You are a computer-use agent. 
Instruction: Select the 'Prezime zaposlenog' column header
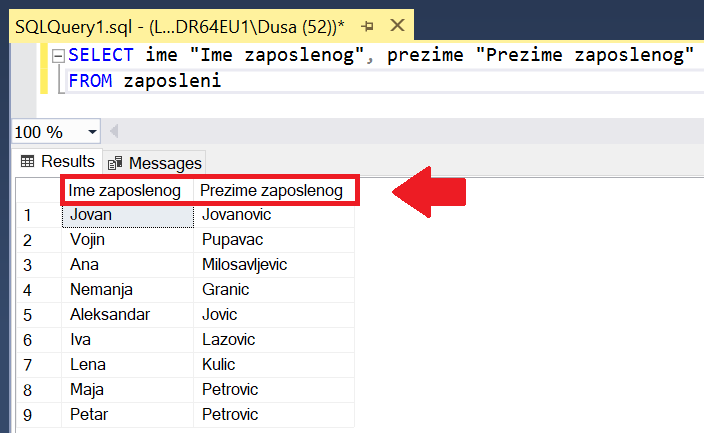click(271, 190)
